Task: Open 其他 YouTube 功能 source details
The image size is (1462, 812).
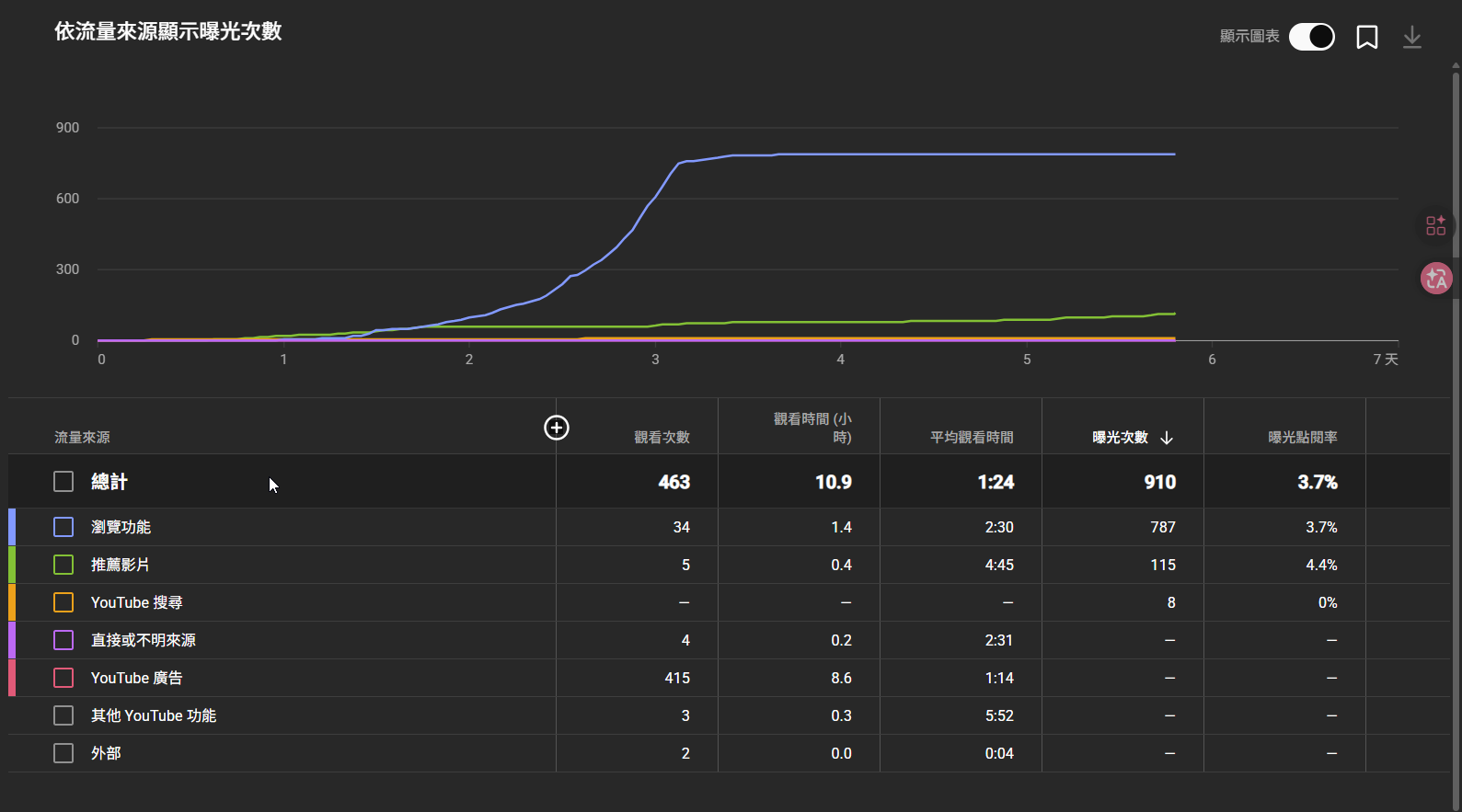Action: [153, 715]
